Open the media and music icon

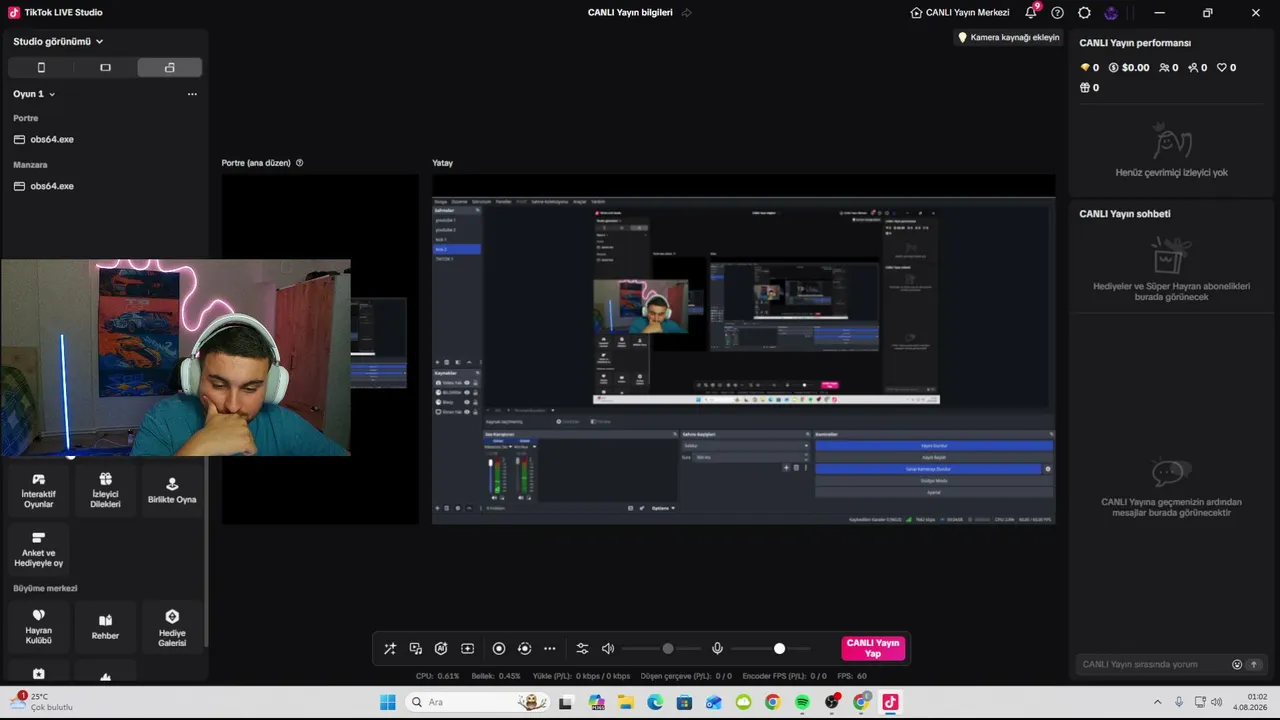(416, 649)
